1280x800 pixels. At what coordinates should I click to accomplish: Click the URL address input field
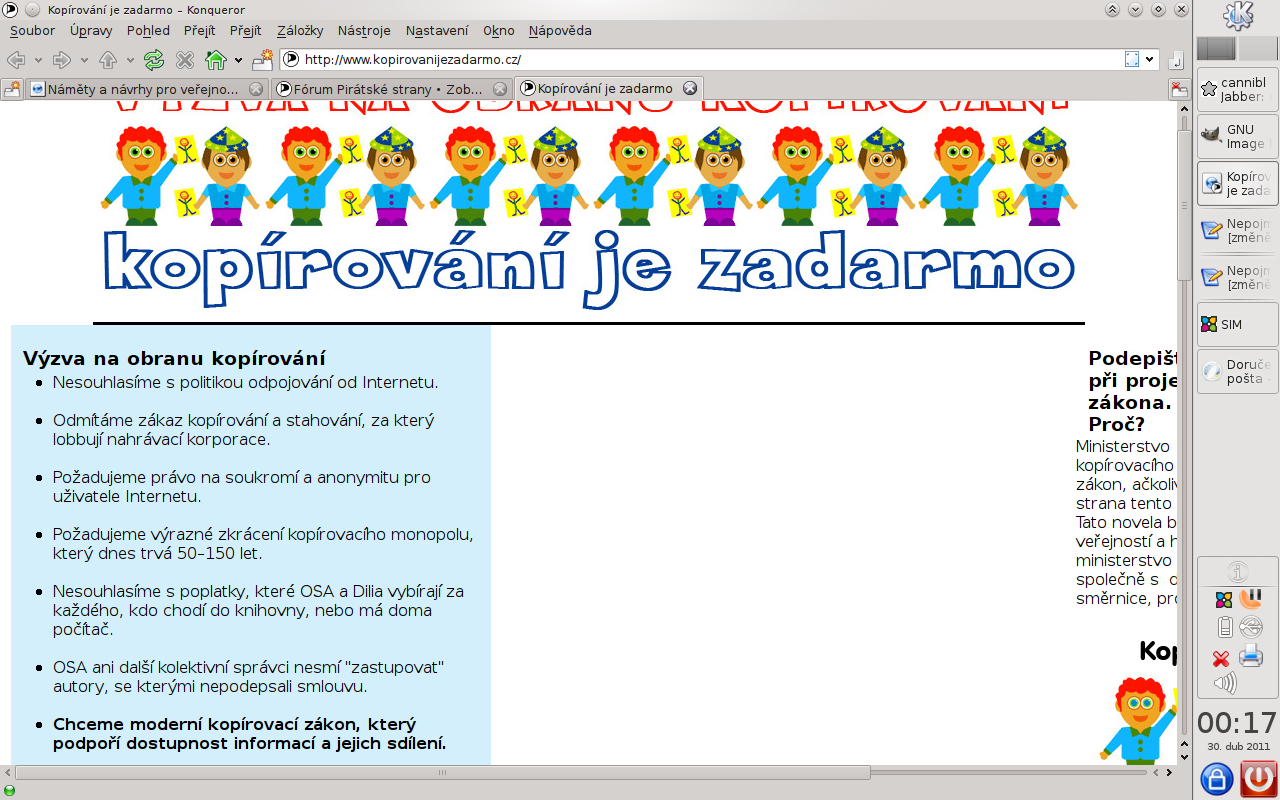pyautogui.click(x=700, y=59)
